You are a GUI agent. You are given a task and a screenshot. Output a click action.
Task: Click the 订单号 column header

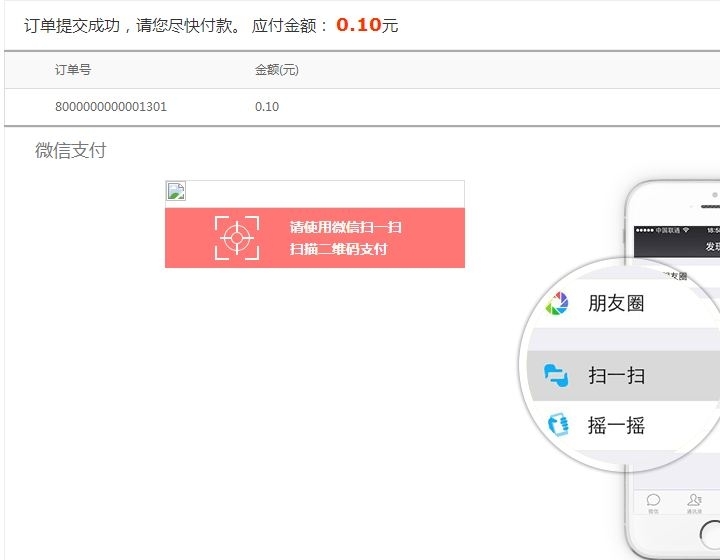coord(73,70)
